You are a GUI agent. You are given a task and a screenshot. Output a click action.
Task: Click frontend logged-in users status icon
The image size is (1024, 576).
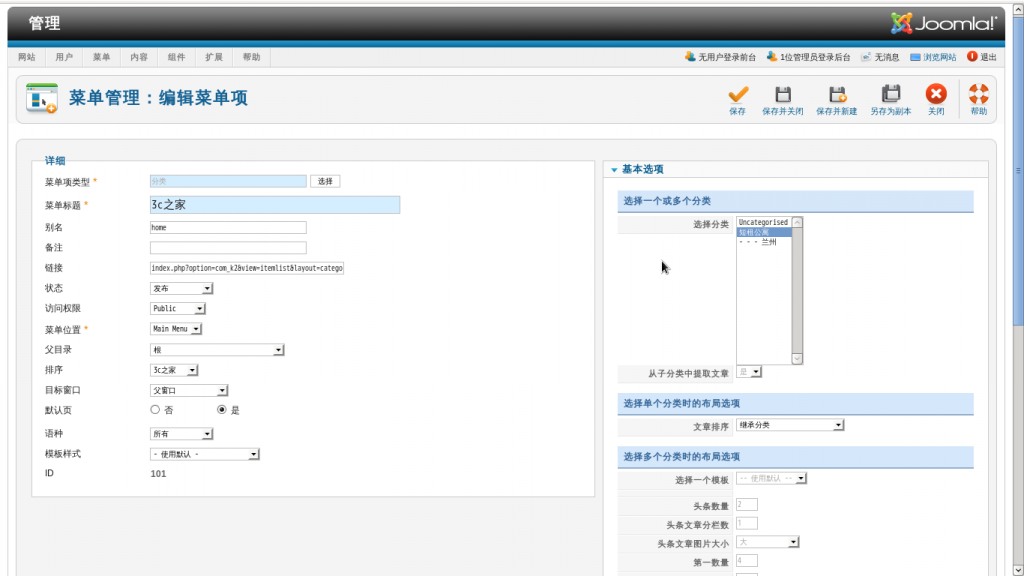tap(690, 57)
